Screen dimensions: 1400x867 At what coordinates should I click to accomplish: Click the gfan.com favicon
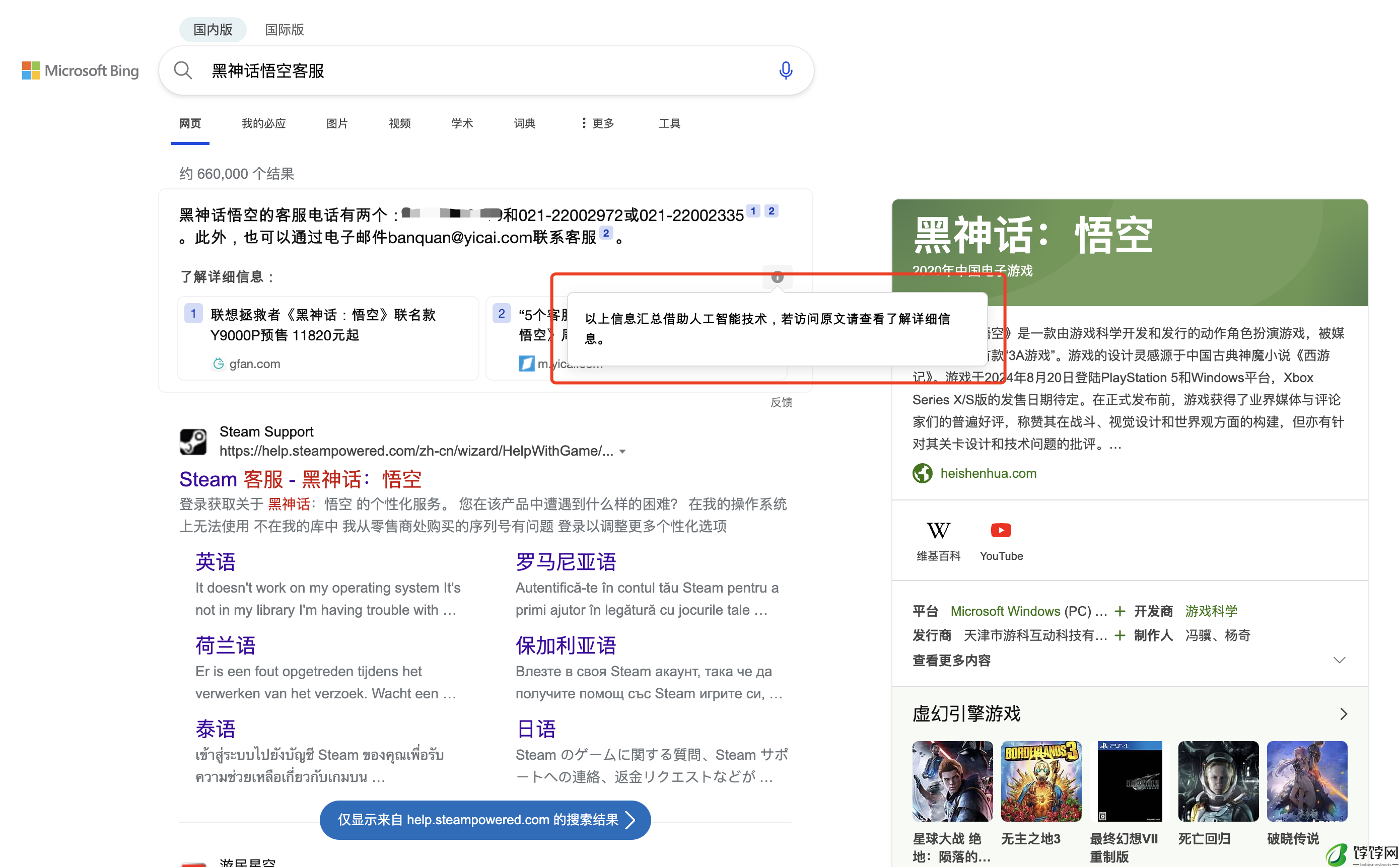[x=218, y=364]
